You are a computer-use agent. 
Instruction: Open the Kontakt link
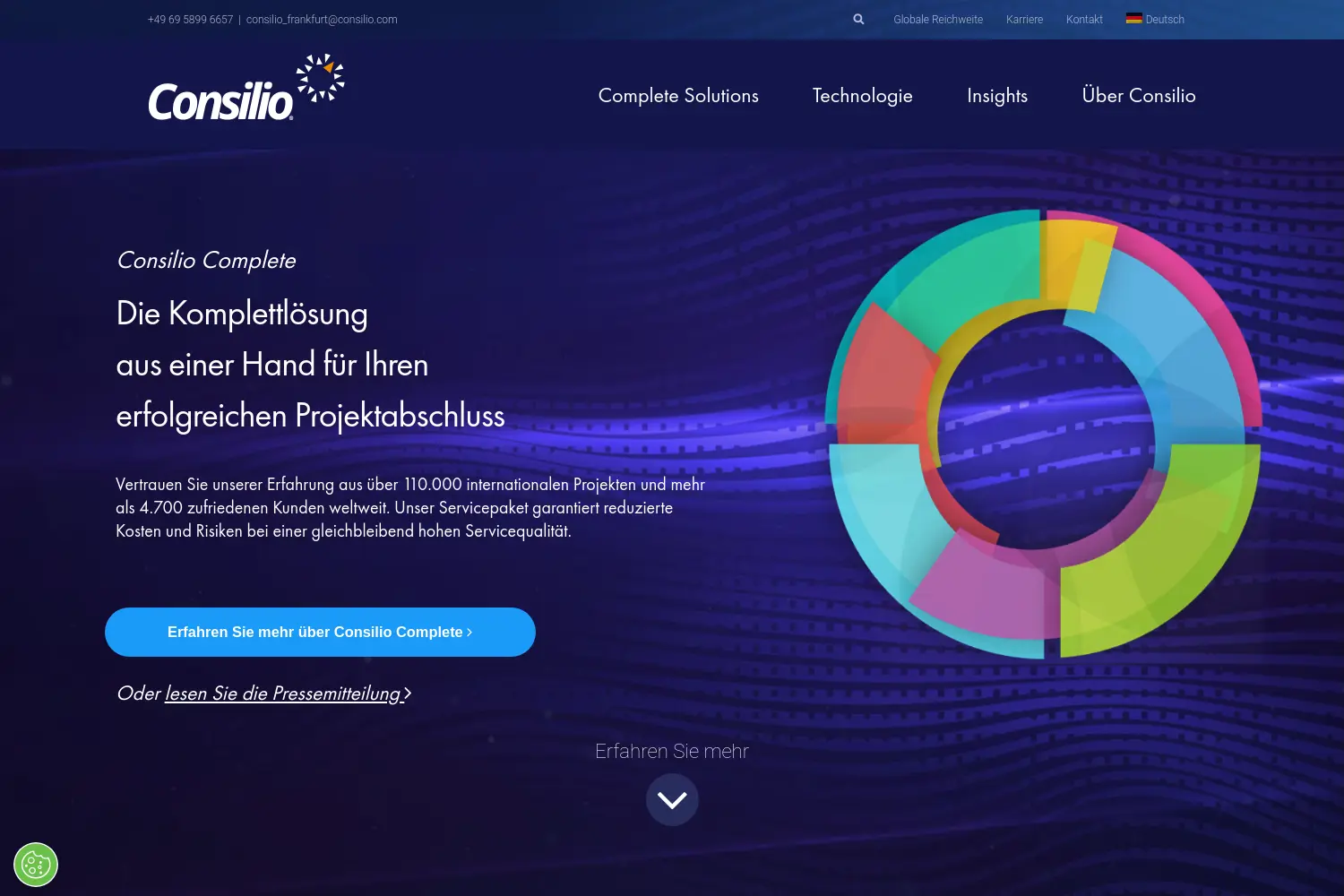coord(1084,19)
